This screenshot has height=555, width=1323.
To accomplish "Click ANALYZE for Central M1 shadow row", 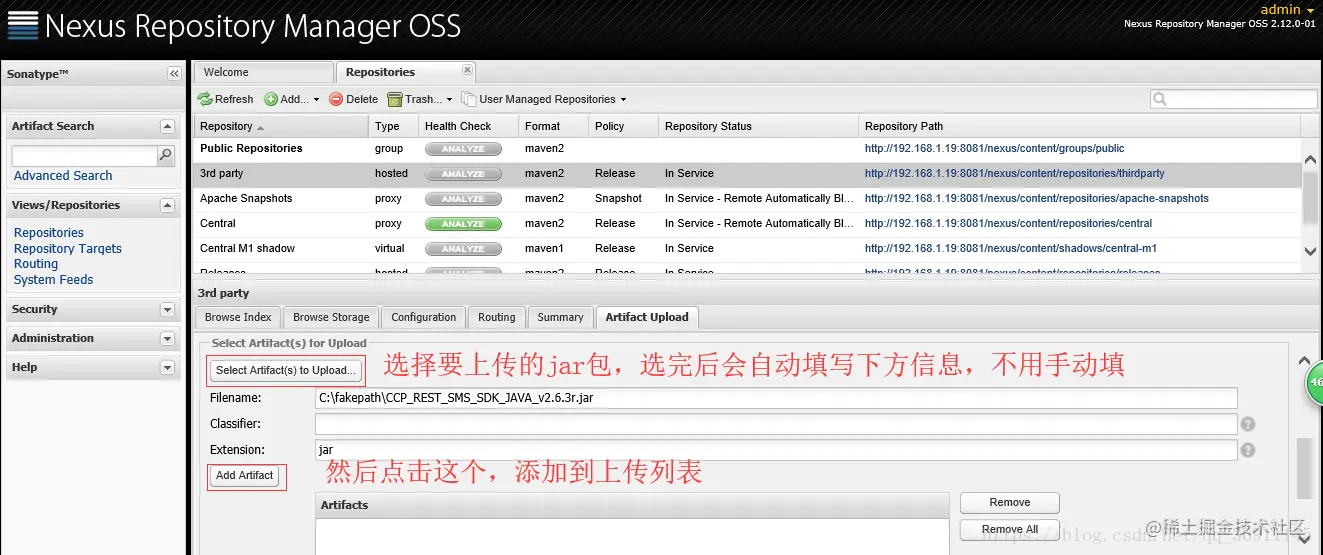I will 463,249.
